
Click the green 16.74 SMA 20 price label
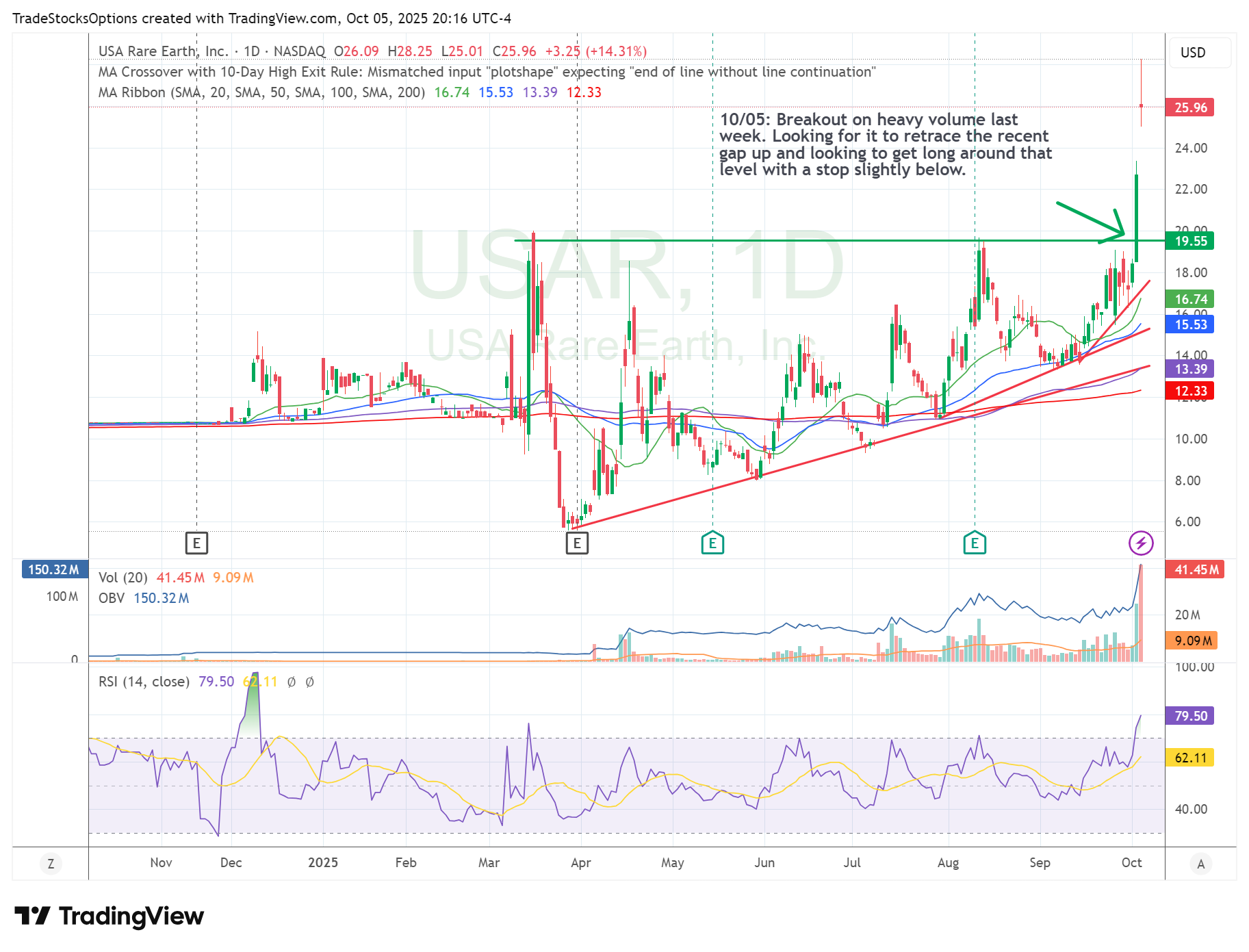point(1190,299)
